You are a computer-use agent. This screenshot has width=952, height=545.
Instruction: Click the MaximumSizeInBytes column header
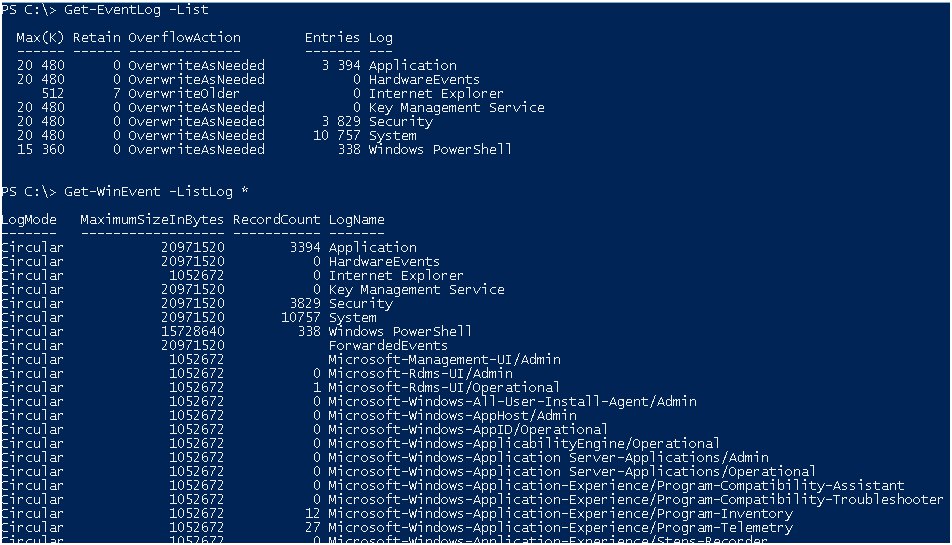point(152,220)
